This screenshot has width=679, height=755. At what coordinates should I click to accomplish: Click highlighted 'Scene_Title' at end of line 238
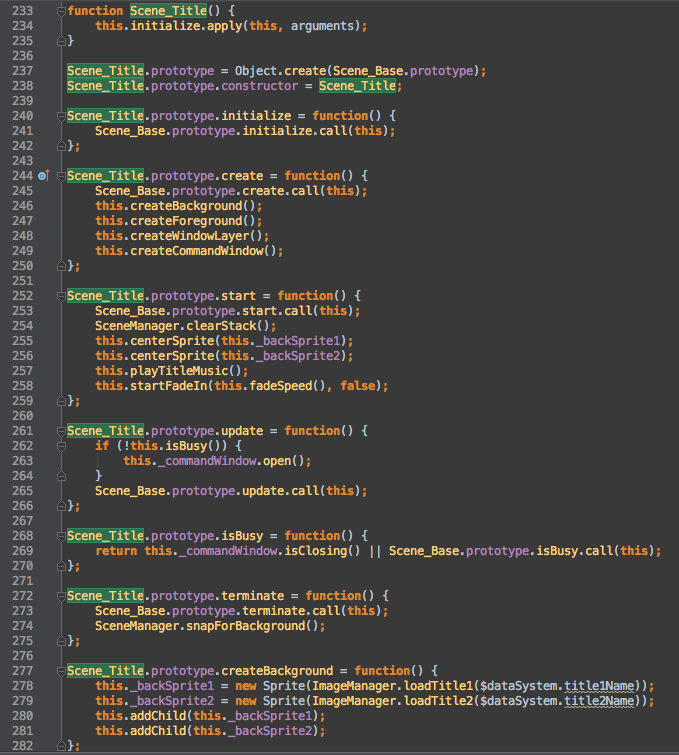point(357,86)
